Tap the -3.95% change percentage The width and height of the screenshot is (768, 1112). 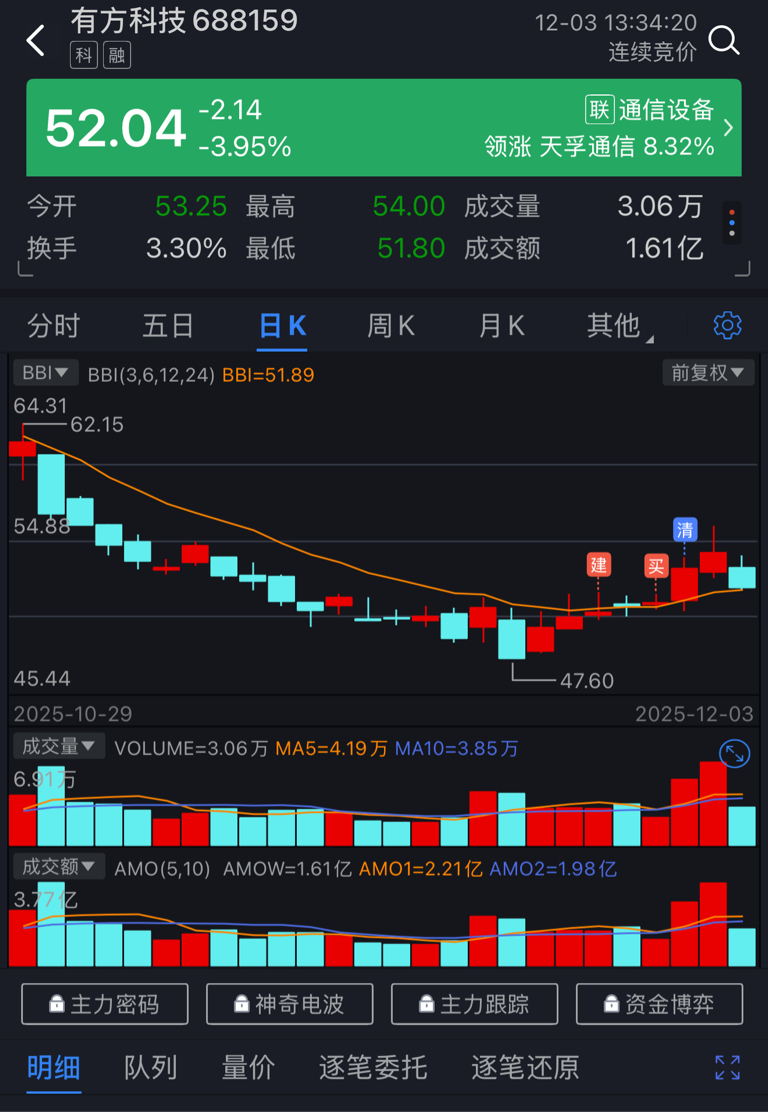pos(245,147)
